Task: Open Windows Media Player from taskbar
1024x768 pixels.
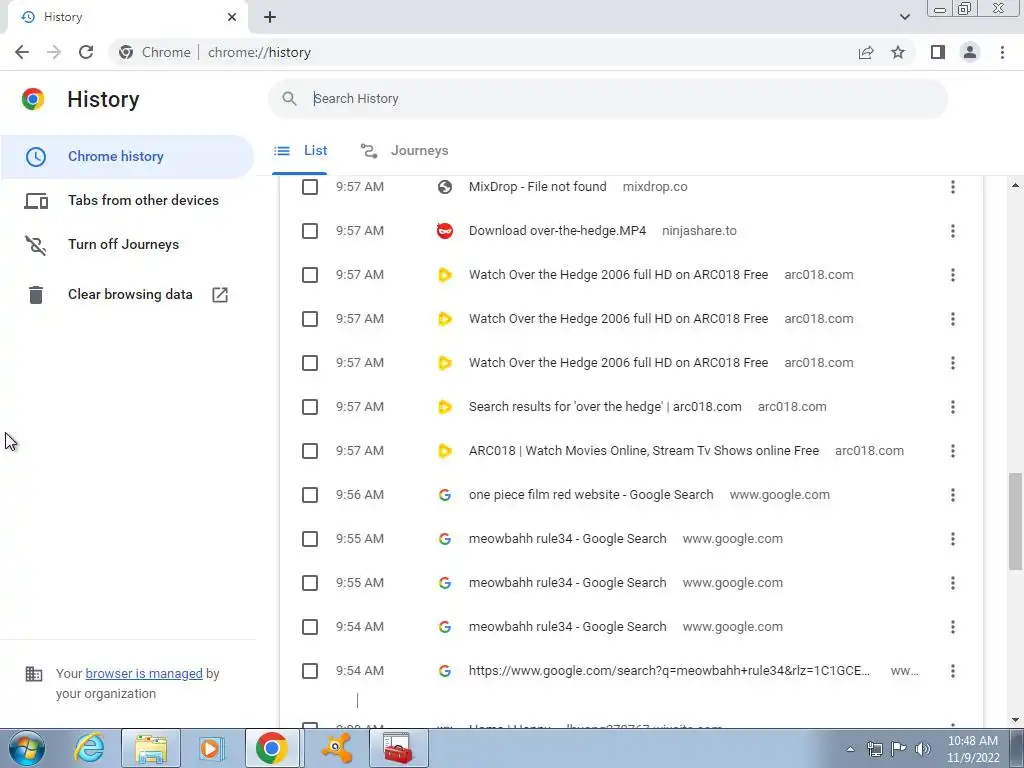Action: 211,748
